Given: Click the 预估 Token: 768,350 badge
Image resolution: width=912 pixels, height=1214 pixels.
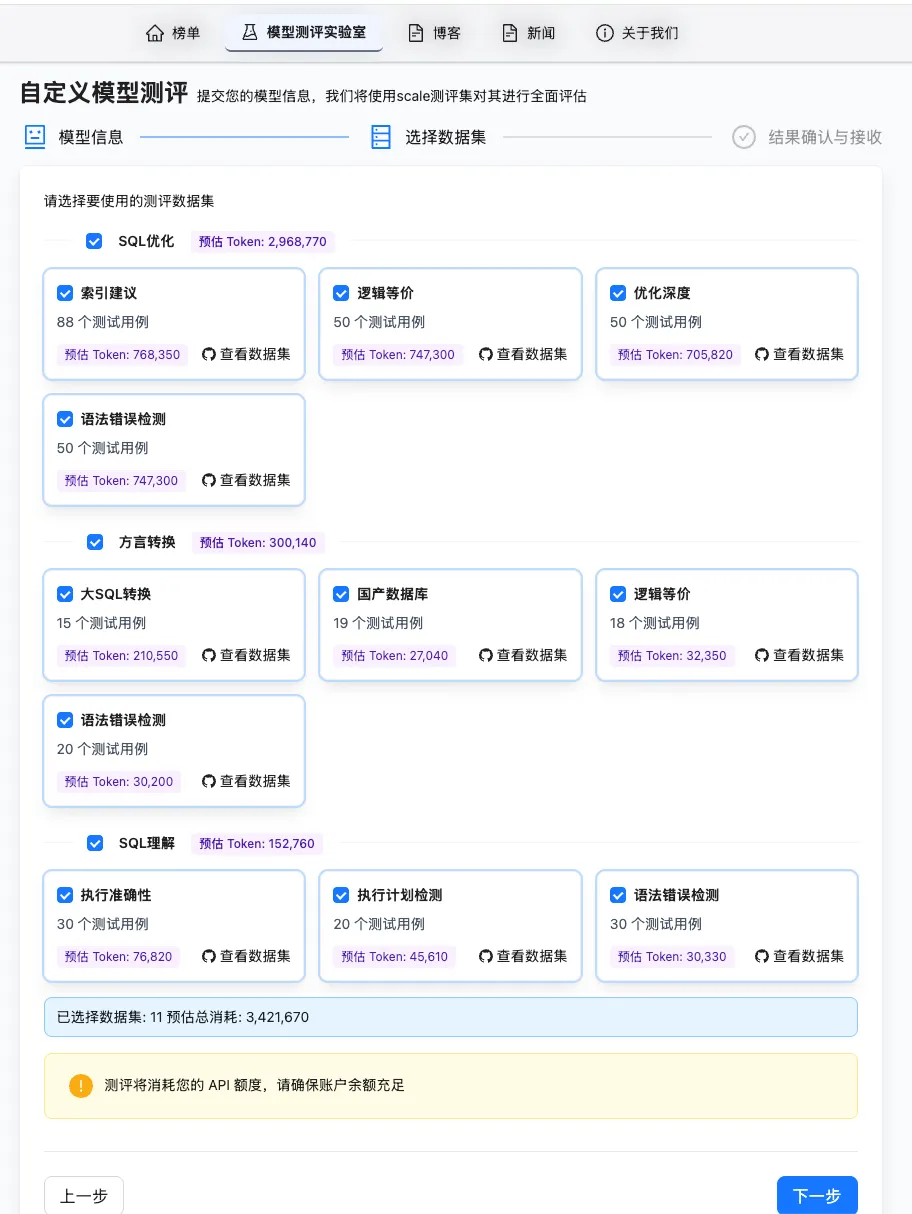Looking at the screenshot, I should [x=123, y=354].
